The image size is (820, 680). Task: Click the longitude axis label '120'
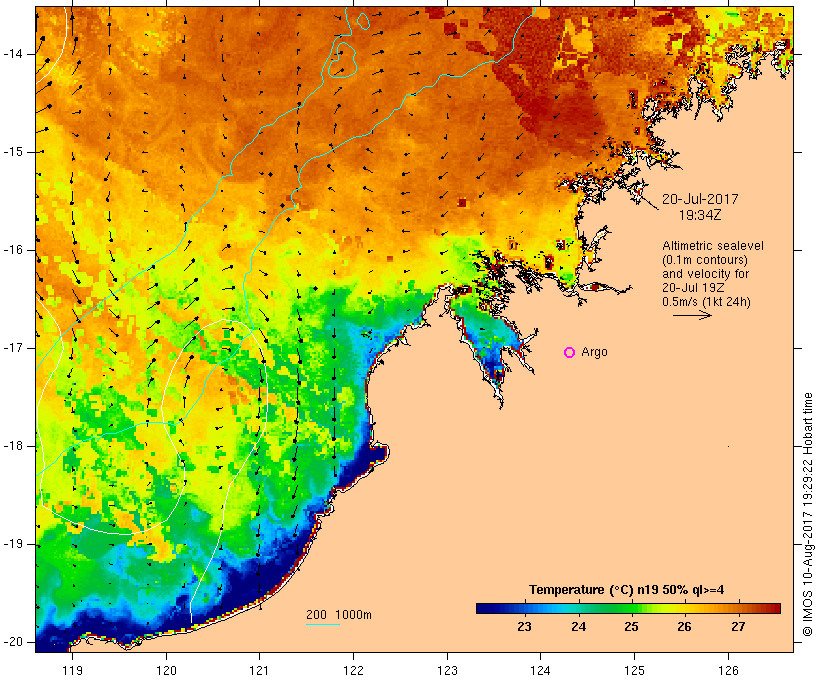[x=166, y=671]
